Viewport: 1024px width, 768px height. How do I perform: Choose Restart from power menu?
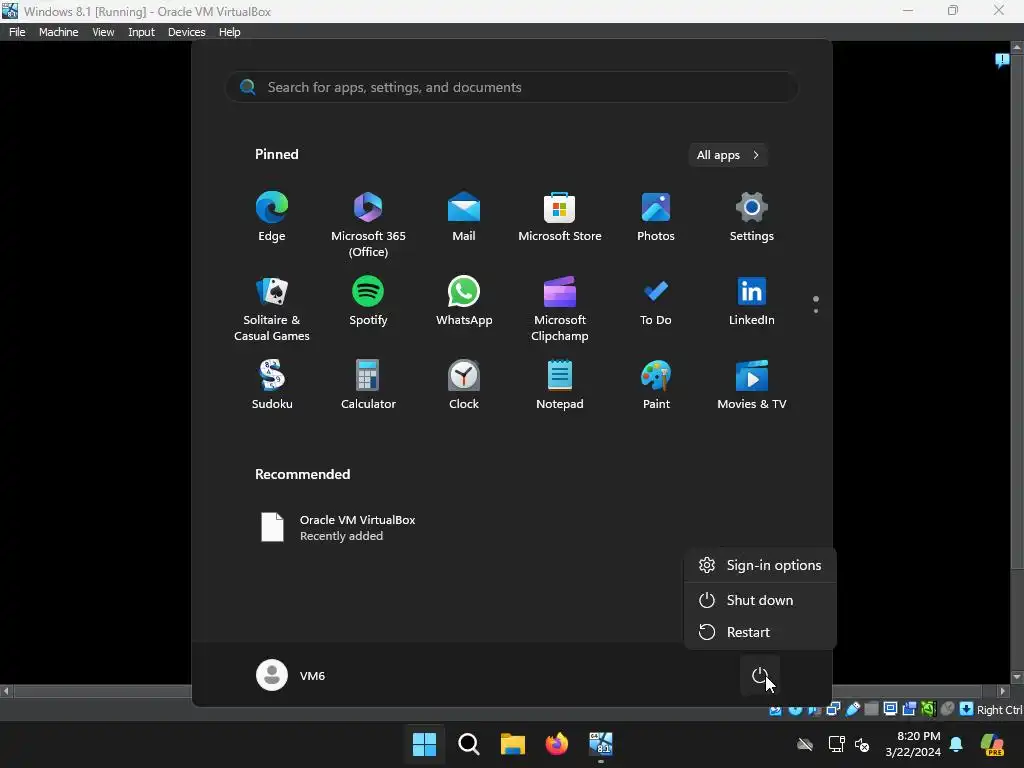(760, 632)
